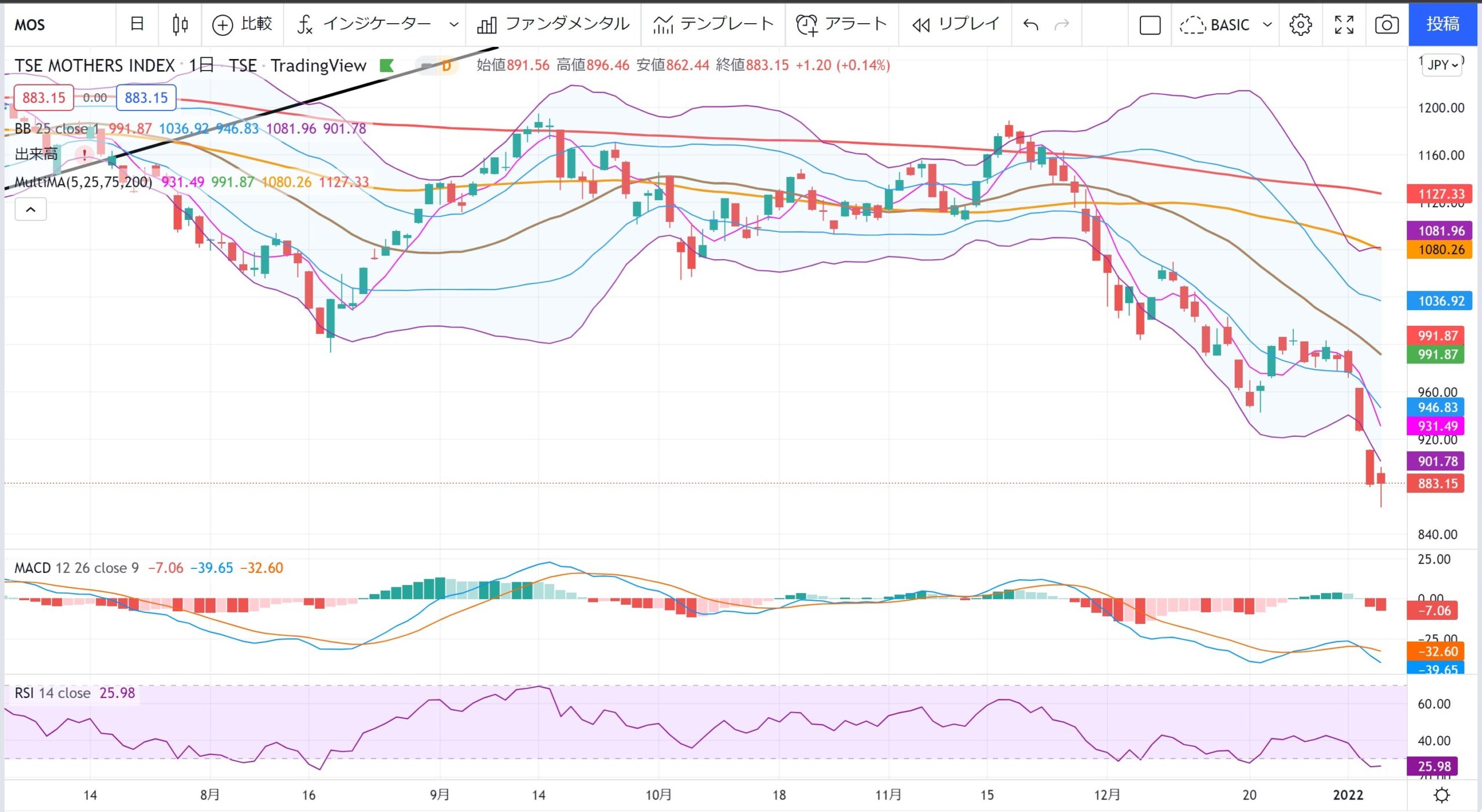
Task: Click the 9月 date label on time axis
Action: [440, 795]
